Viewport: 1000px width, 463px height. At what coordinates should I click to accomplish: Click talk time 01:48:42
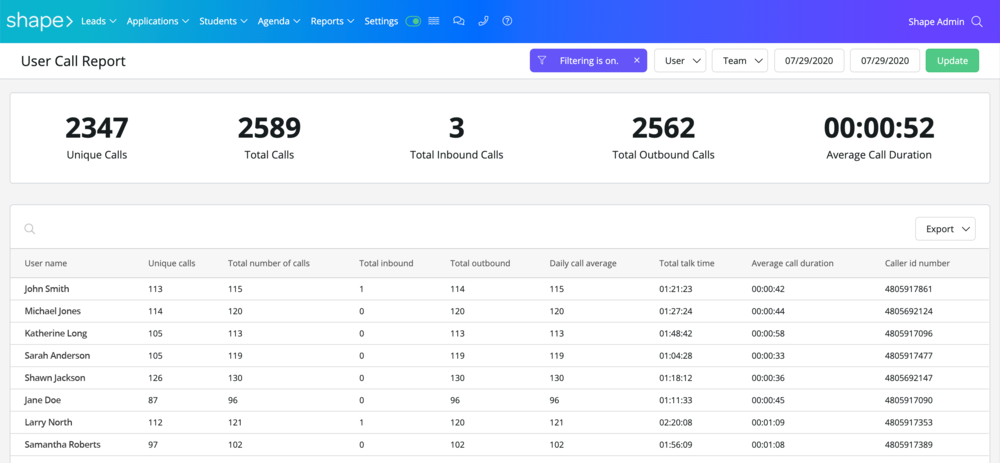676,334
